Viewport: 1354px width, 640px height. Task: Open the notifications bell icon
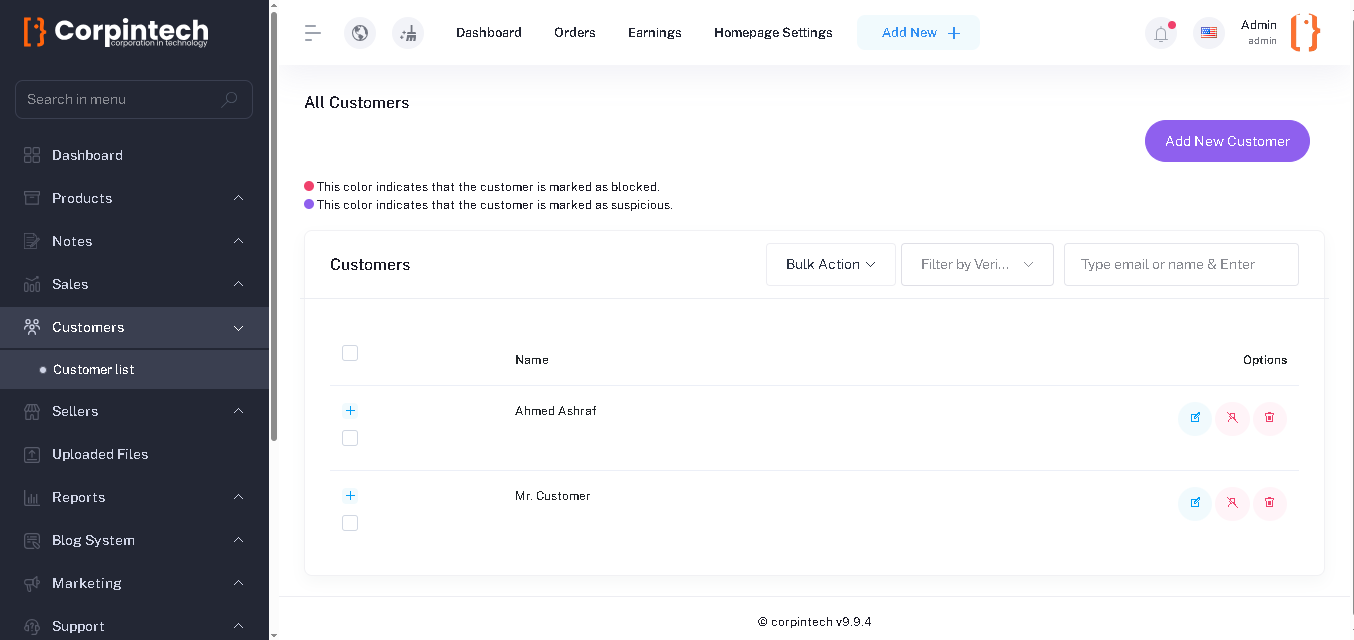click(1161, 34)
